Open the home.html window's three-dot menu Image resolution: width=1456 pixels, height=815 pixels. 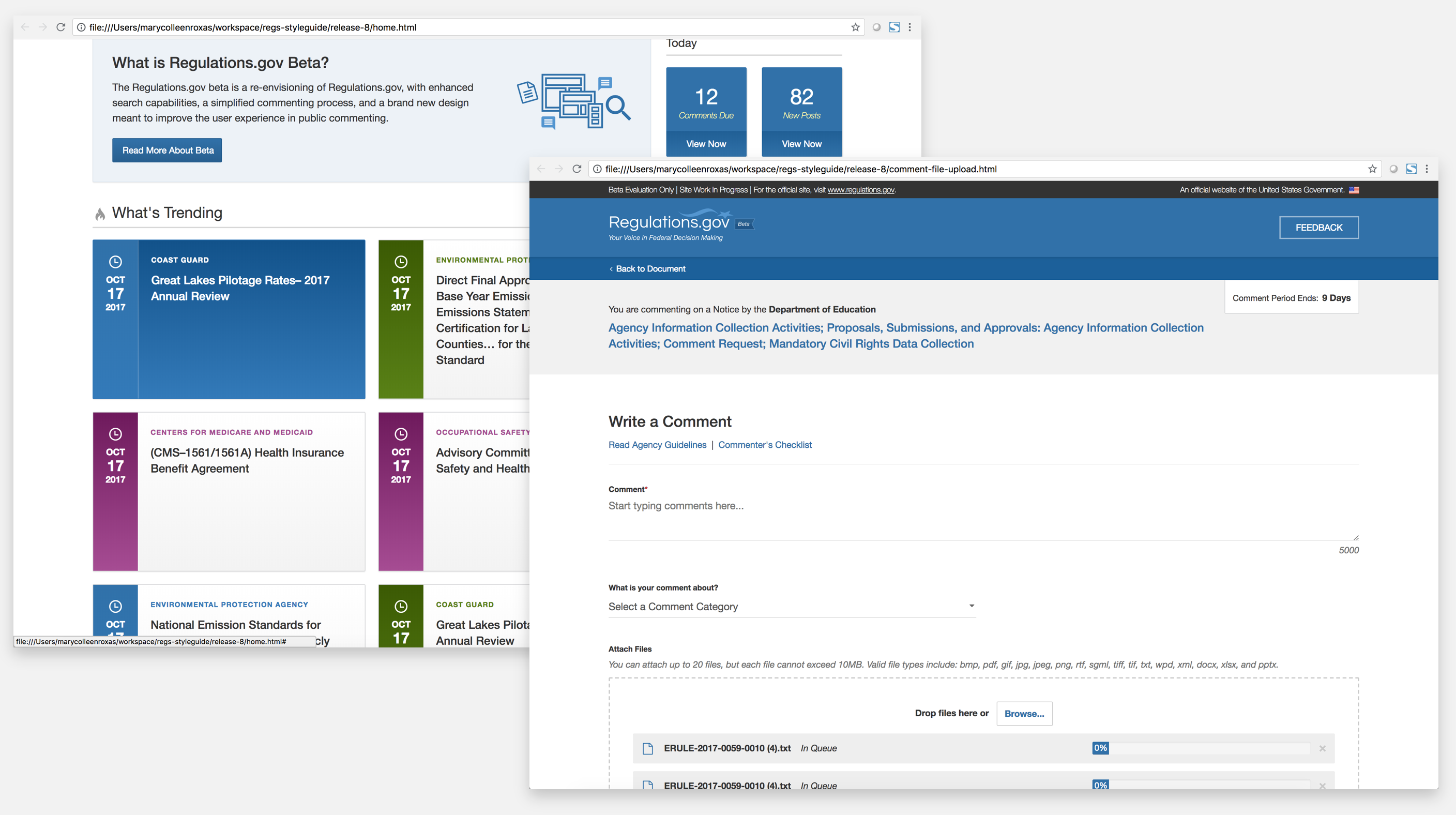point(909,27)
